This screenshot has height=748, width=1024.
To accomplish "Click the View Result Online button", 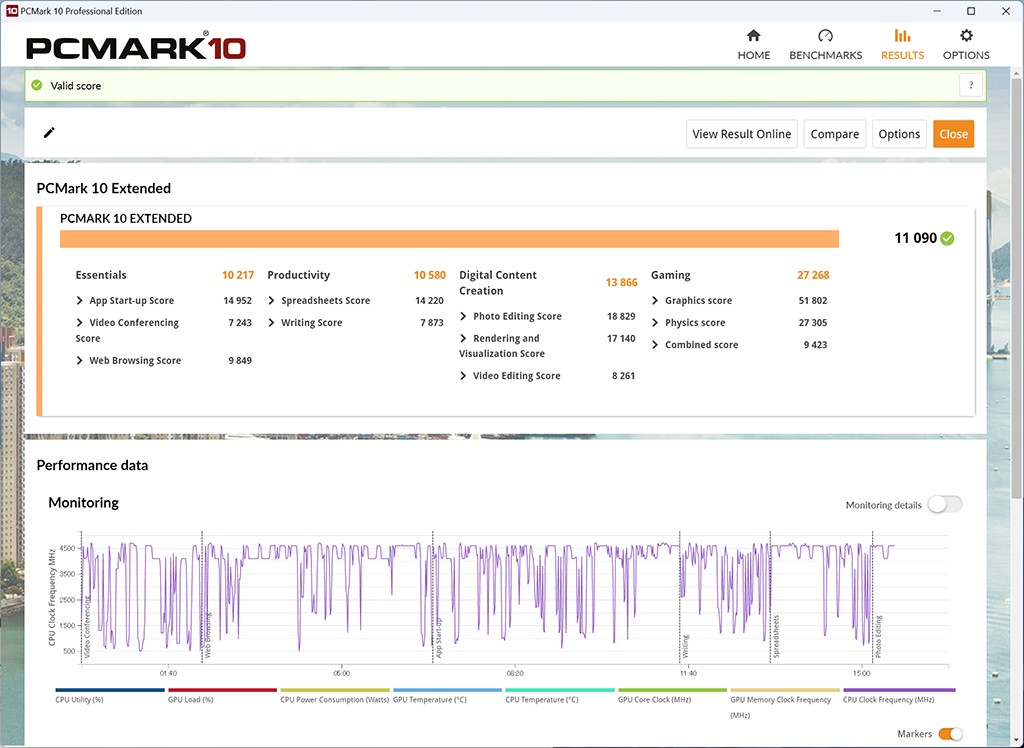I will point(741,134).
